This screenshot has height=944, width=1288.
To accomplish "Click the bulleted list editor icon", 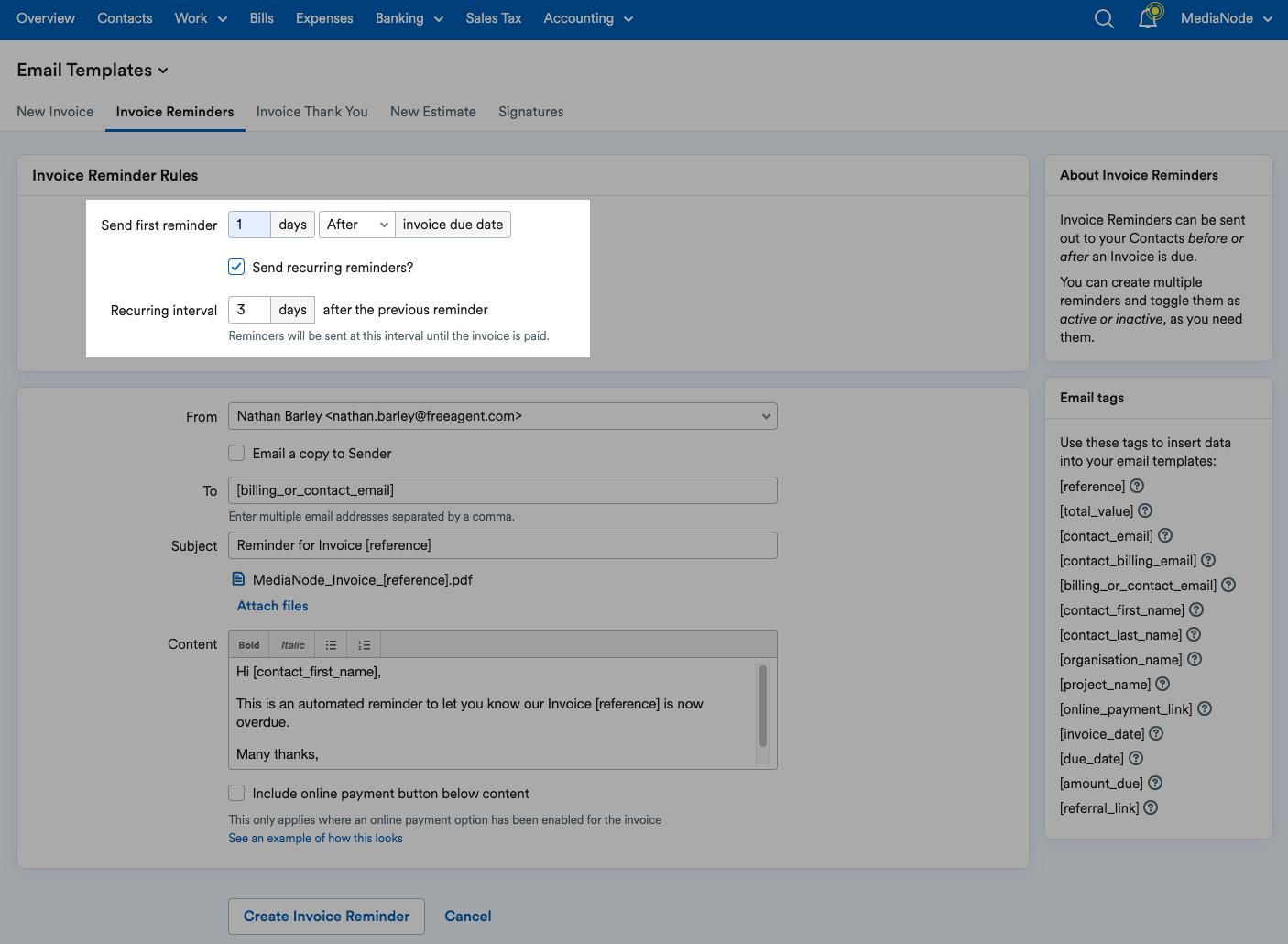I will [331, 645].
